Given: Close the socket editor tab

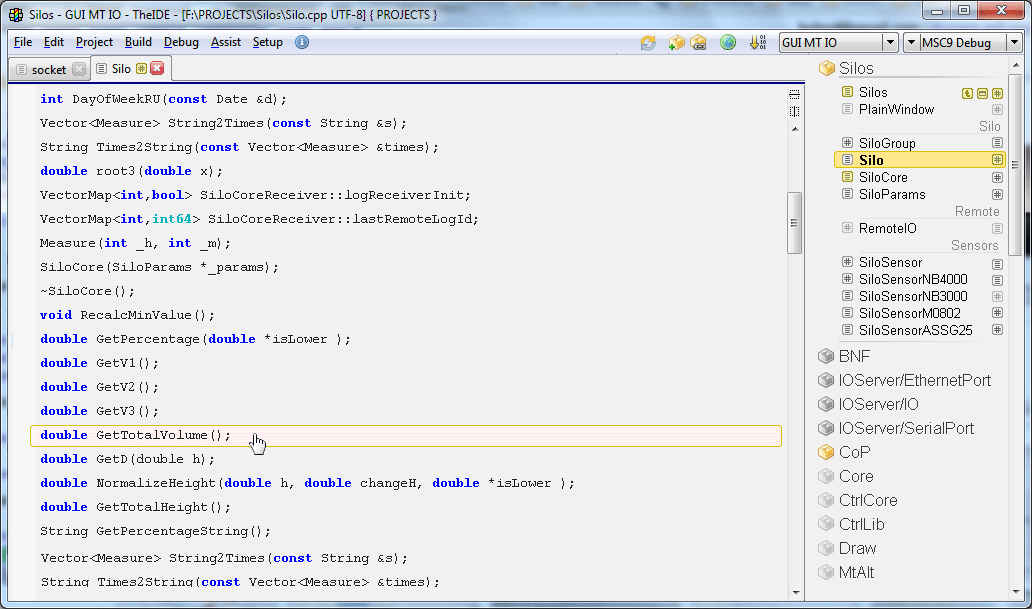Looking at the screenshot, I should click(79, 70).
